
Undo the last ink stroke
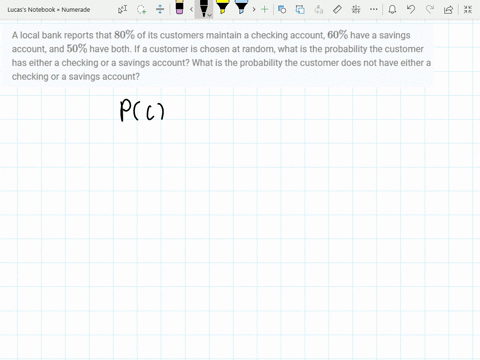pos(411,9)
